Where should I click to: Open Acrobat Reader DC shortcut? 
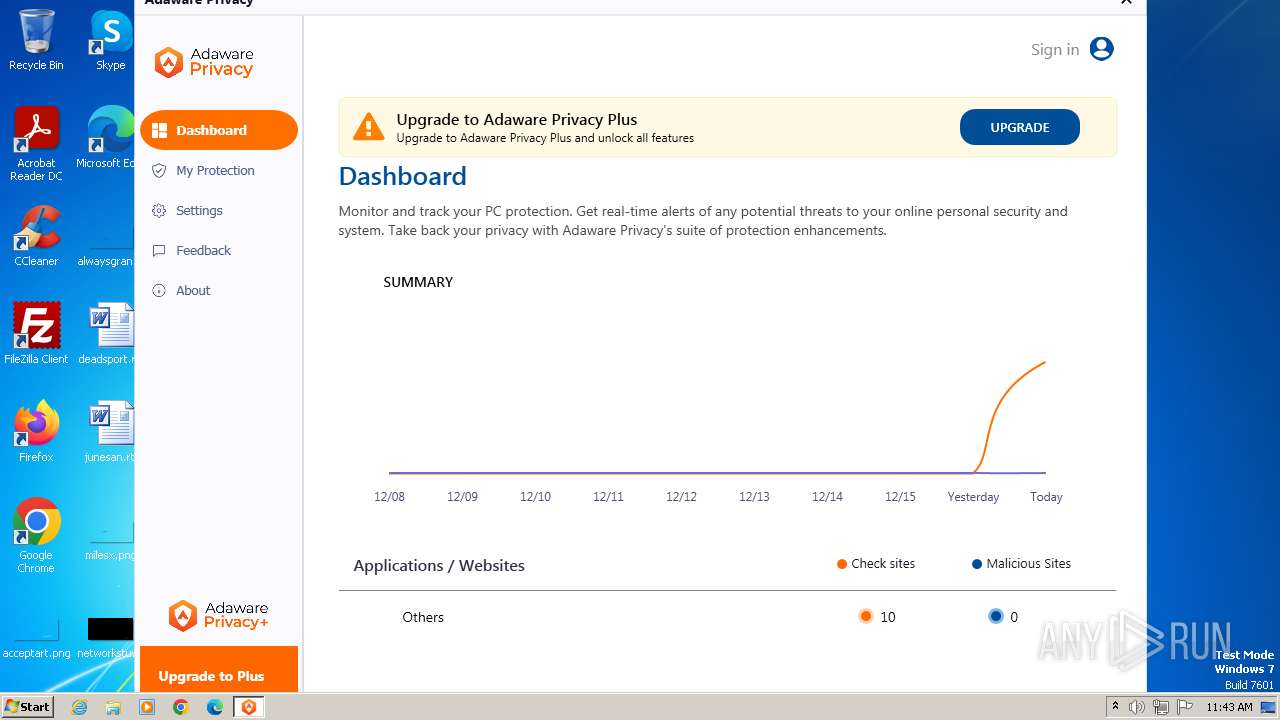36,144
